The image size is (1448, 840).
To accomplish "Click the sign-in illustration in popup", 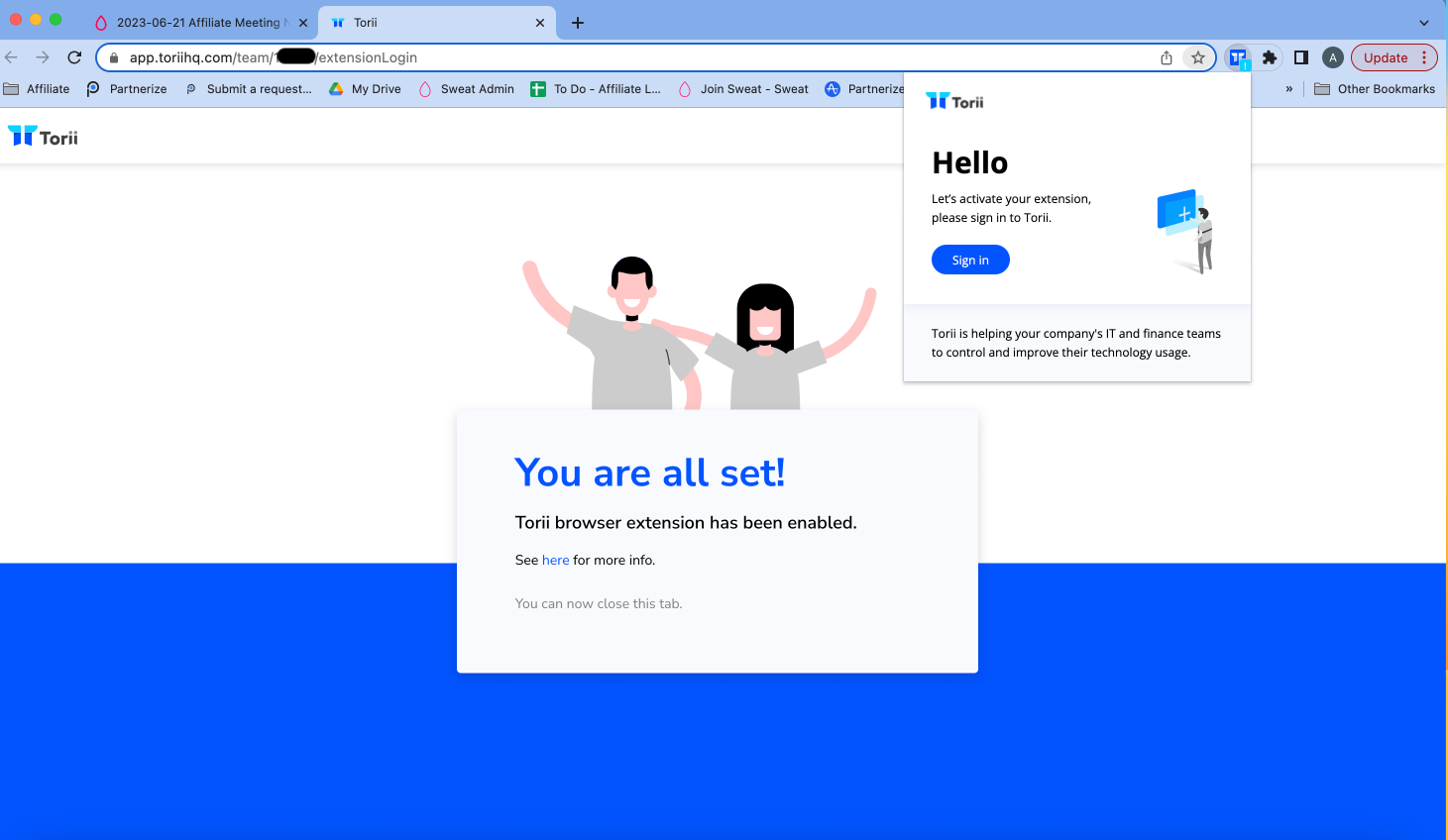I will point(1186,232).
